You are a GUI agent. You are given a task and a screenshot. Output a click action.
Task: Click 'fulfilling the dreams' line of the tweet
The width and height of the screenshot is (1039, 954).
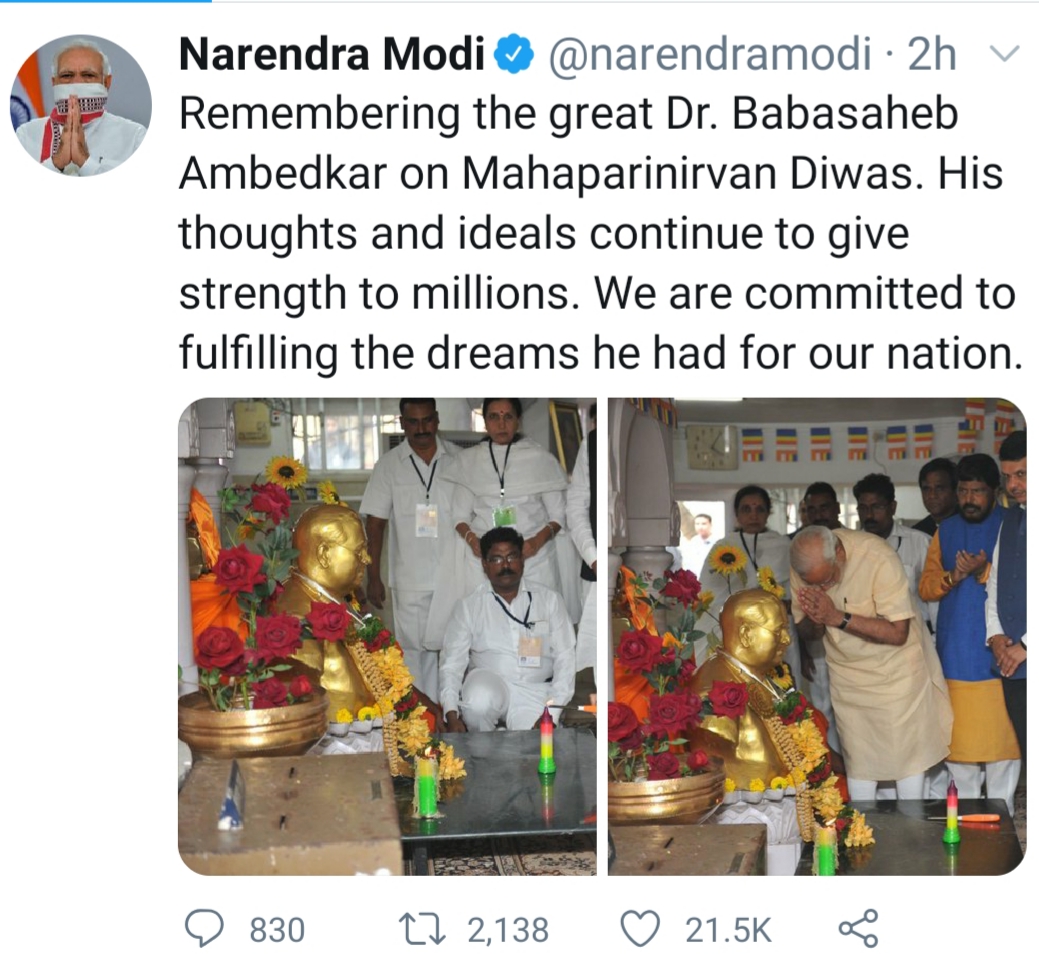click(379, 352)
